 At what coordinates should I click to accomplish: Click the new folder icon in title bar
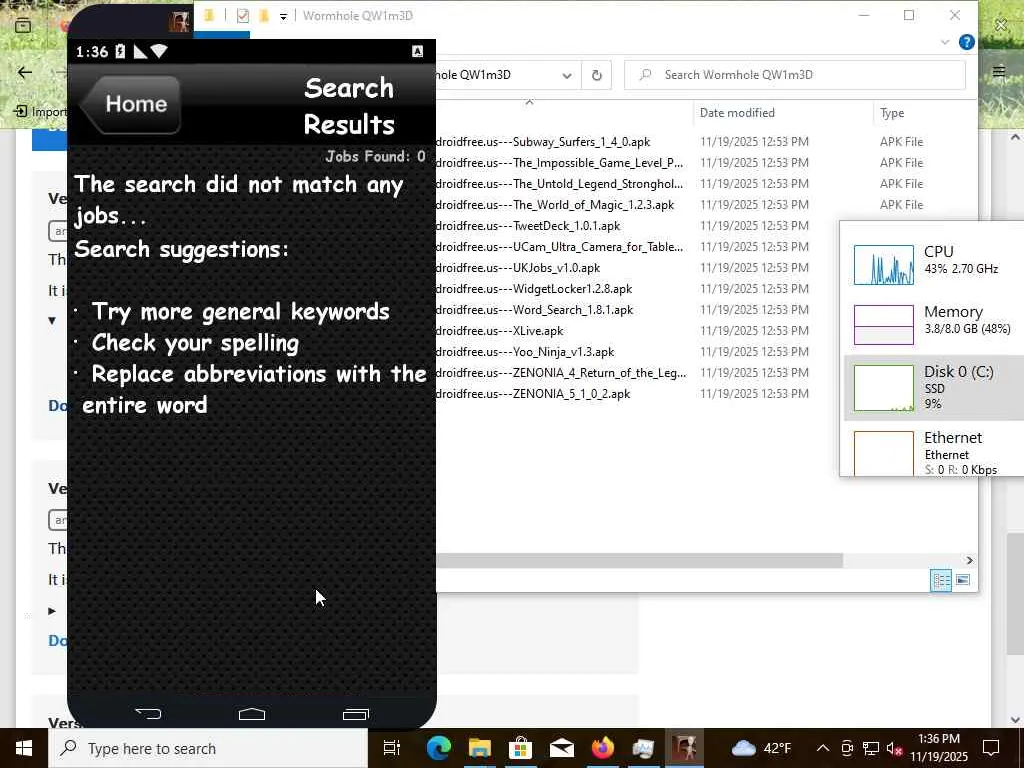pos(264,16)
